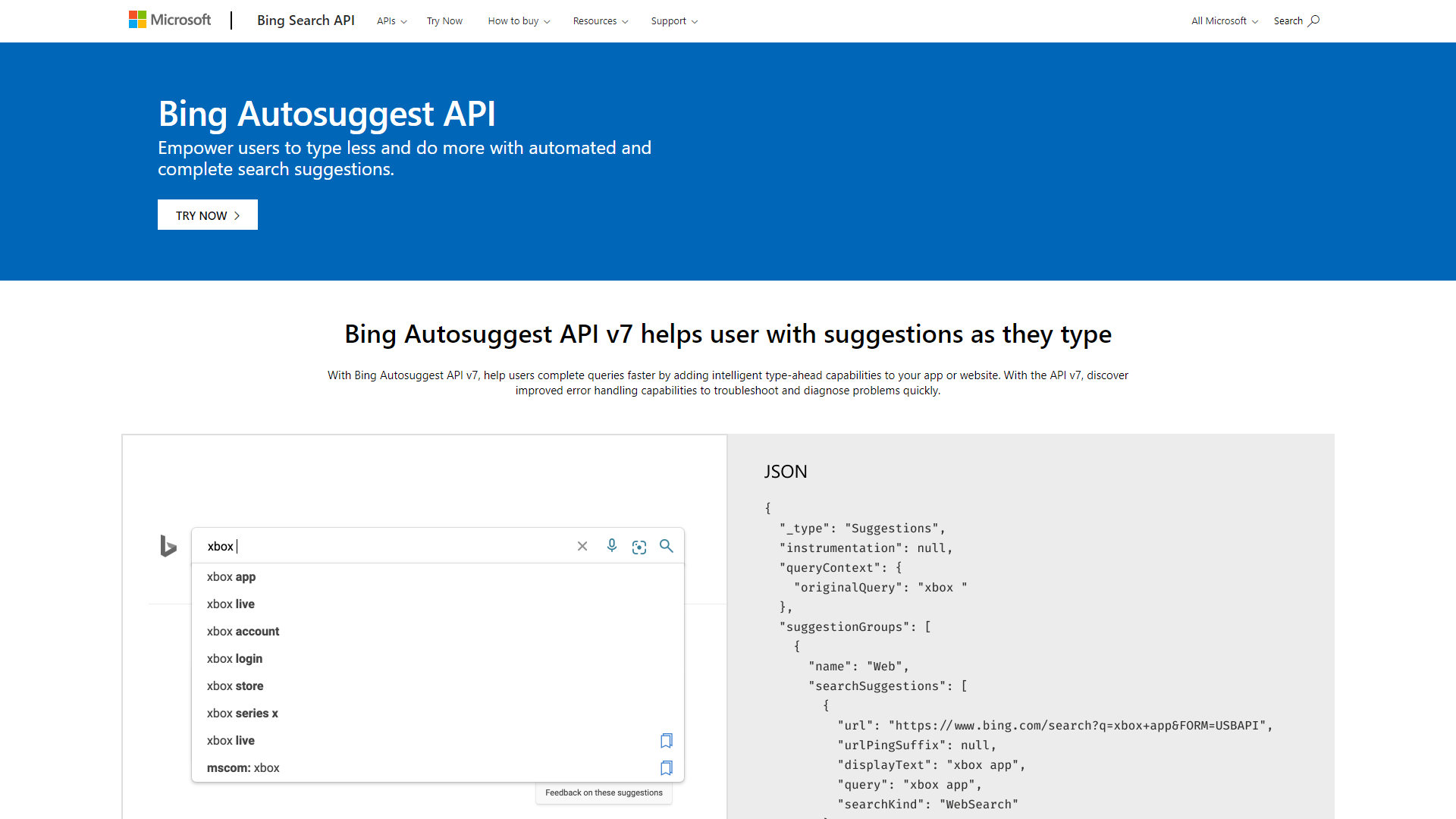Click the Bing logo beside search box

(x=168, y=546)
